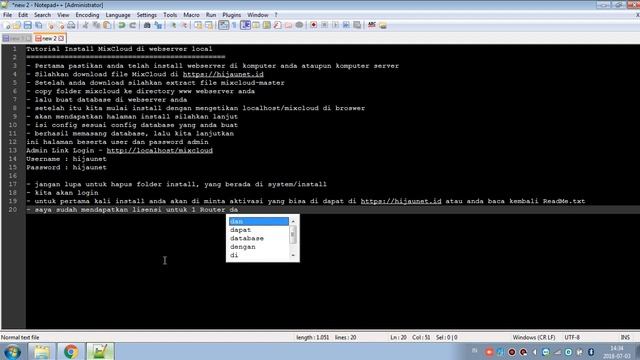This screenshot has height=360, width=640.
Task: Close the new 2 tab
Action: 61,38
